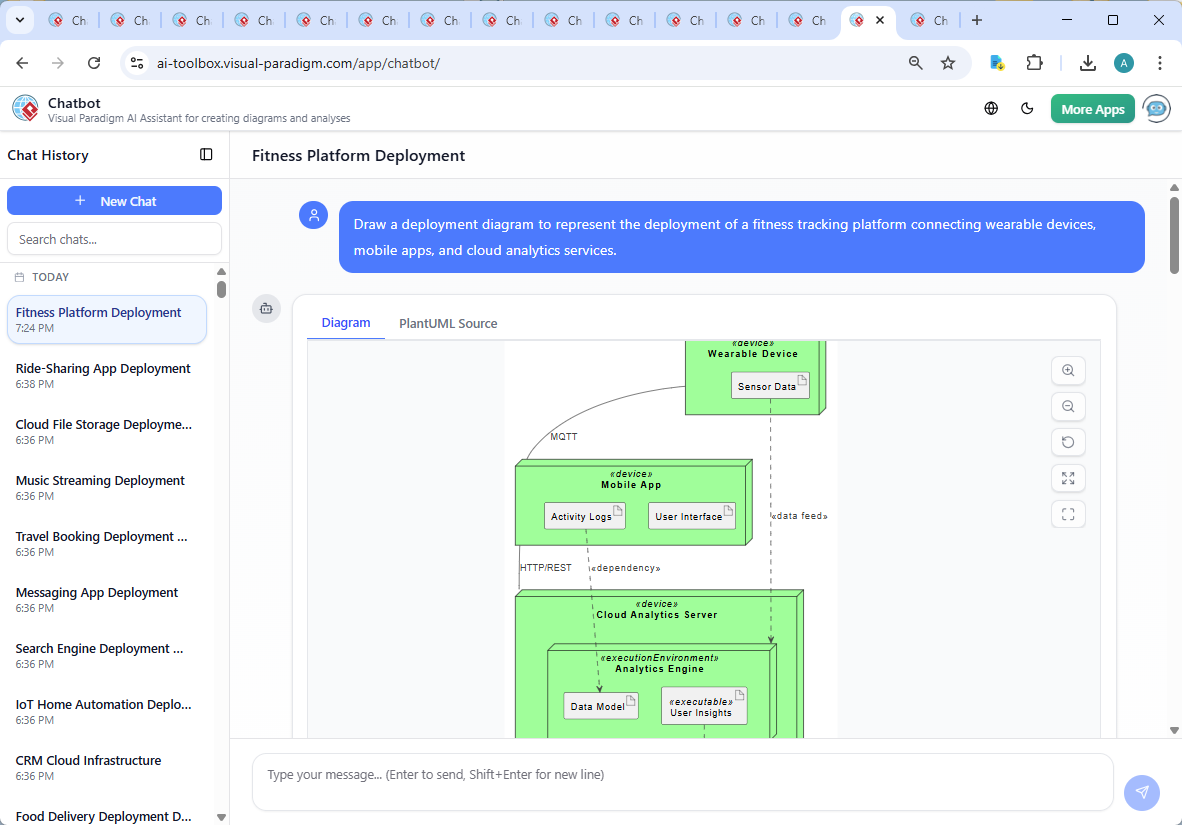This screenshot has width=1182, height=825.
Task: Open More Apps
Action: [1092, 108]
